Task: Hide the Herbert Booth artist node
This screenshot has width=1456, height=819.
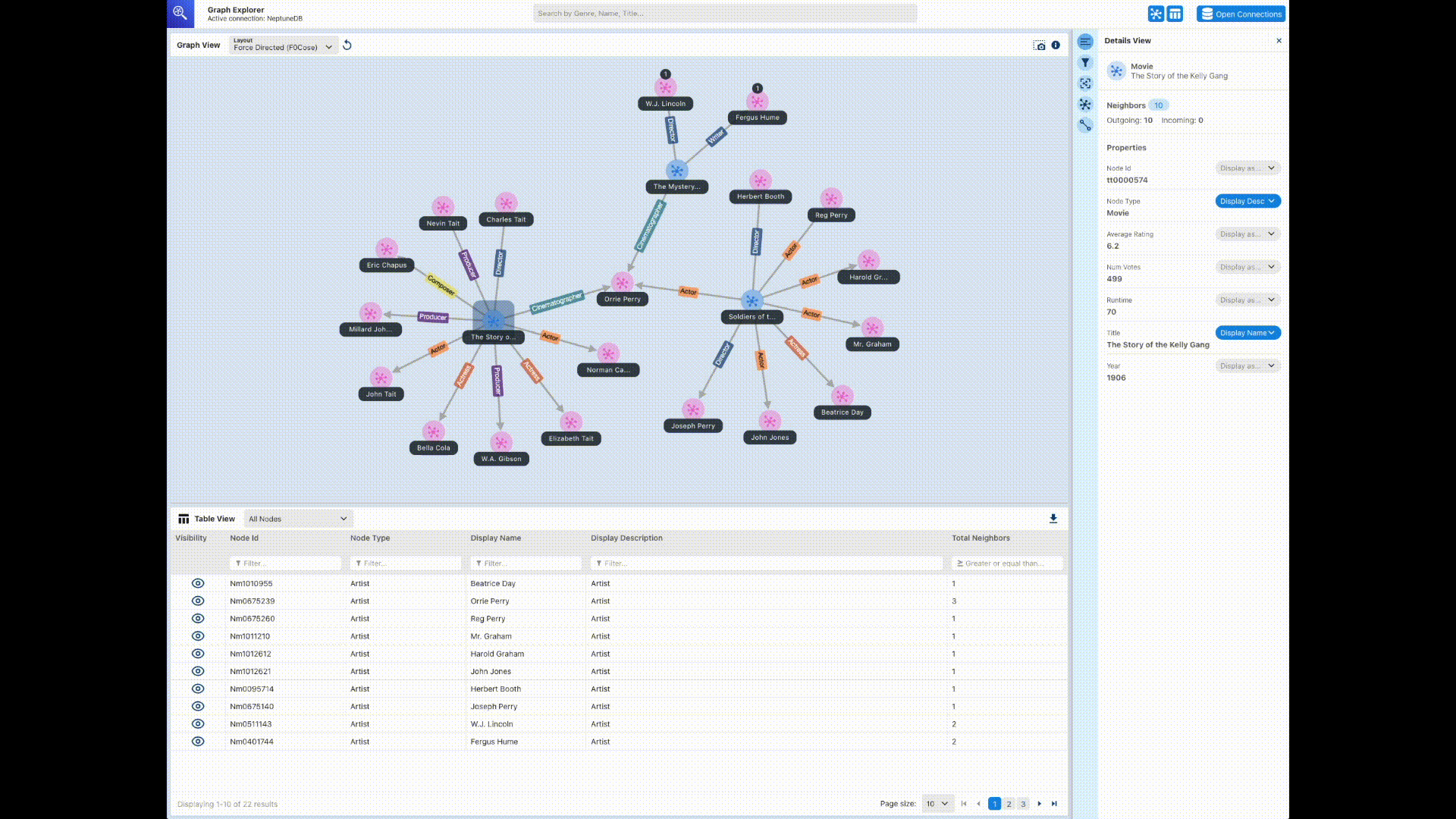Action: (x=197, y=688)
